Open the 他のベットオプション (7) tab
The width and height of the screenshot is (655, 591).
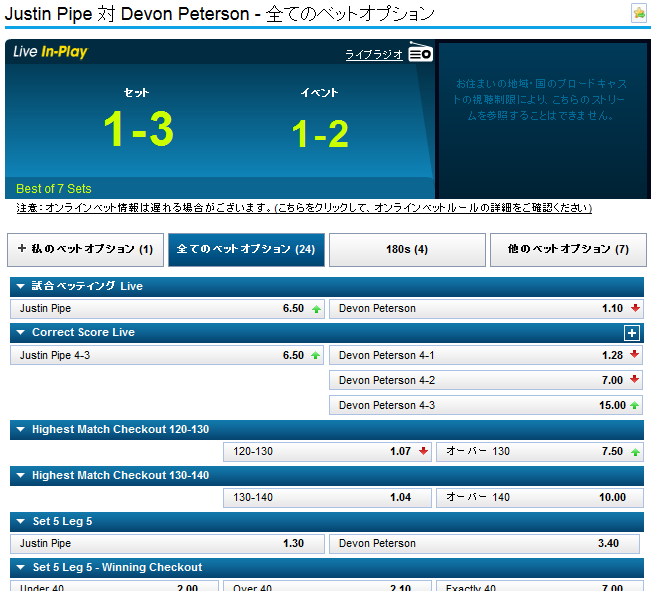tap(568, 249)
